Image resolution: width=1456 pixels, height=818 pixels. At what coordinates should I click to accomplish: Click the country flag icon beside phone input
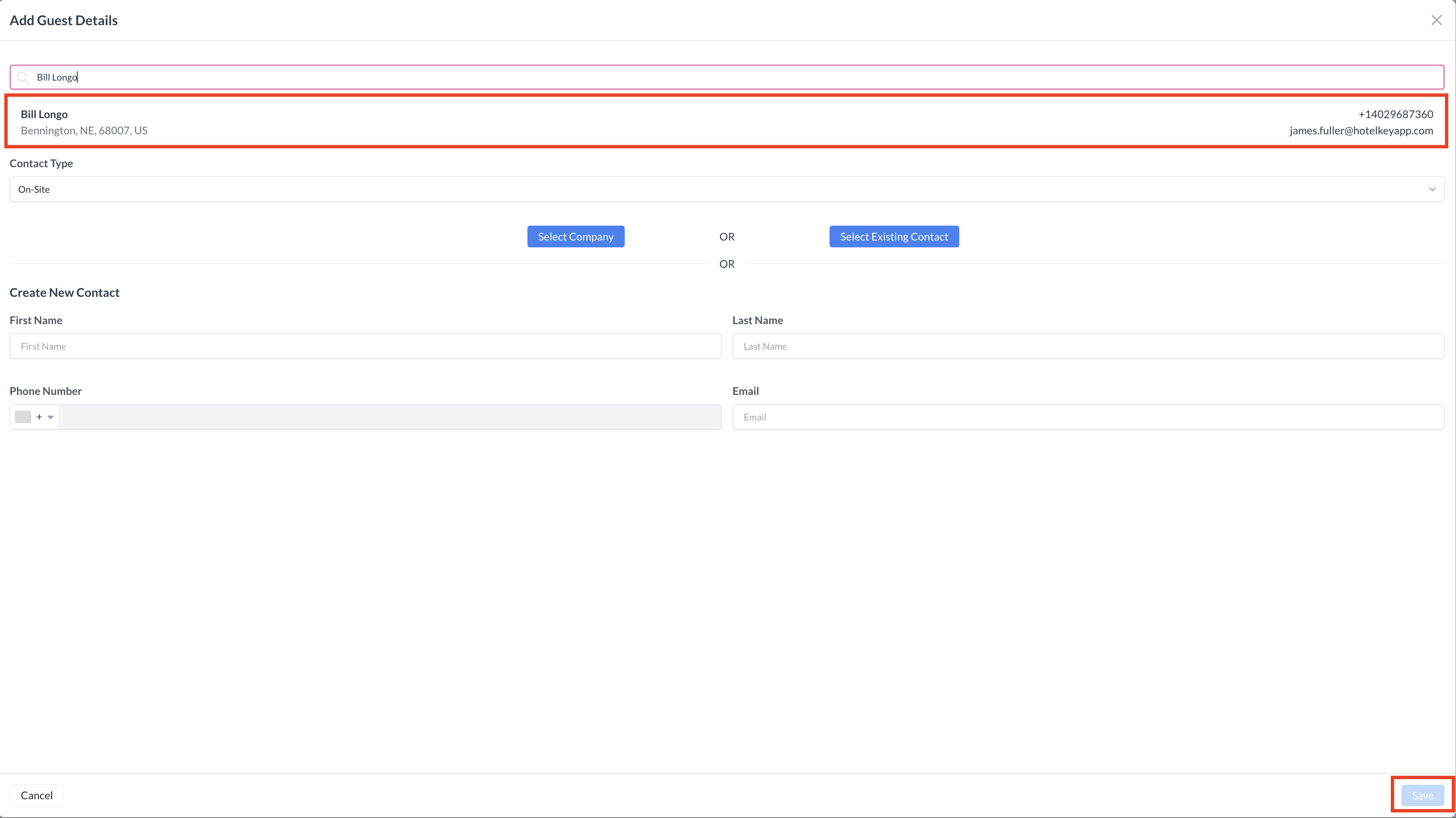pos(23,416)
